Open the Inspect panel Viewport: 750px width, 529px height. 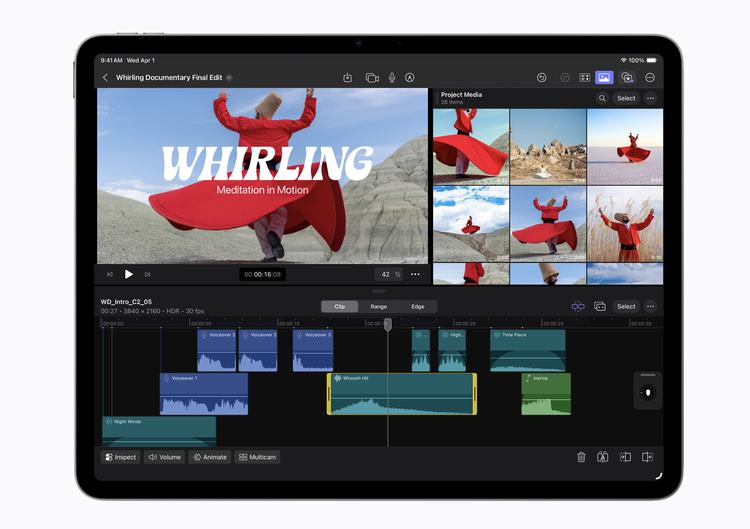[121, 457]
